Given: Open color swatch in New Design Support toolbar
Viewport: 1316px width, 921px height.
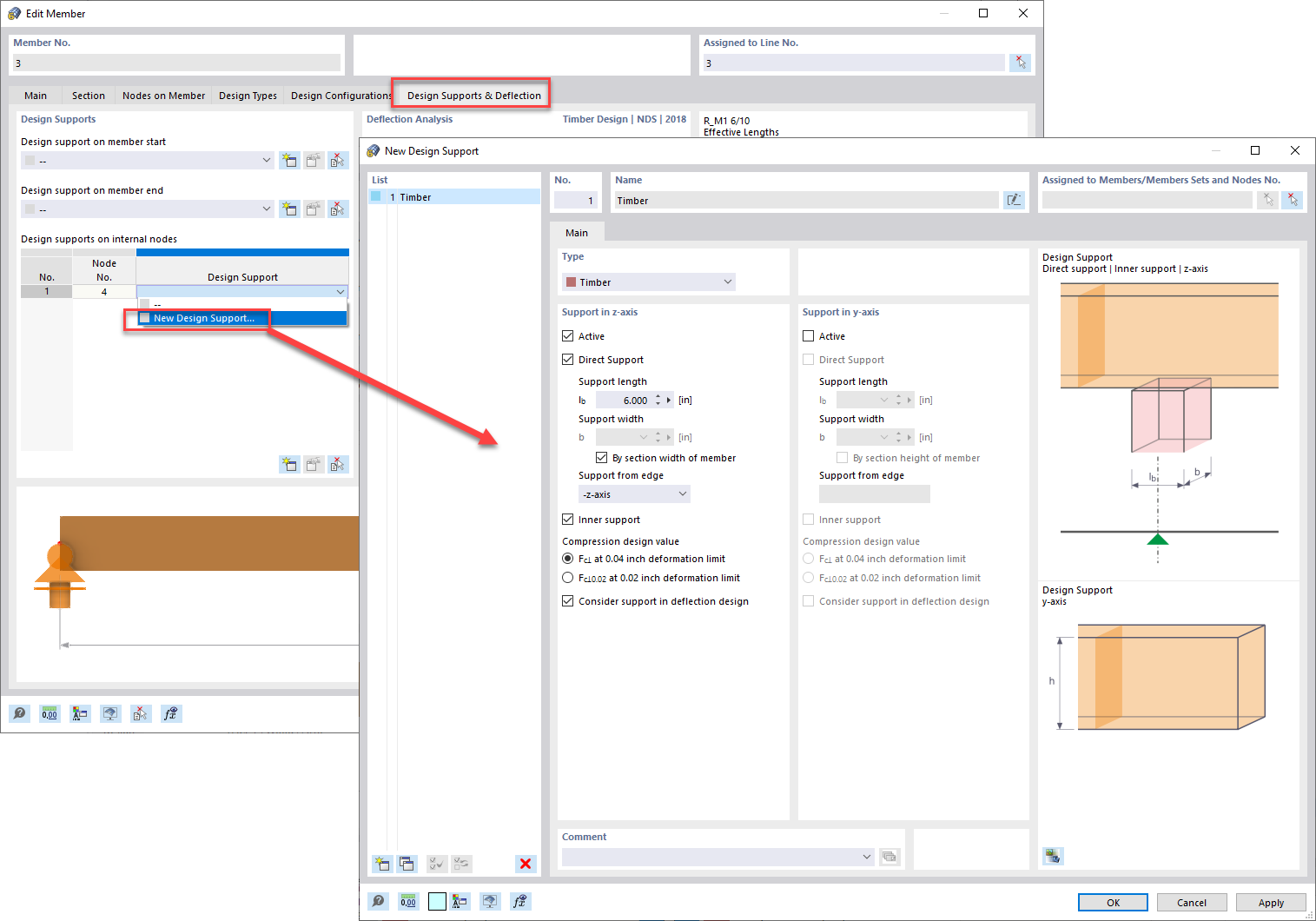Looking at the screenshot, I should [x=437, y=901].
